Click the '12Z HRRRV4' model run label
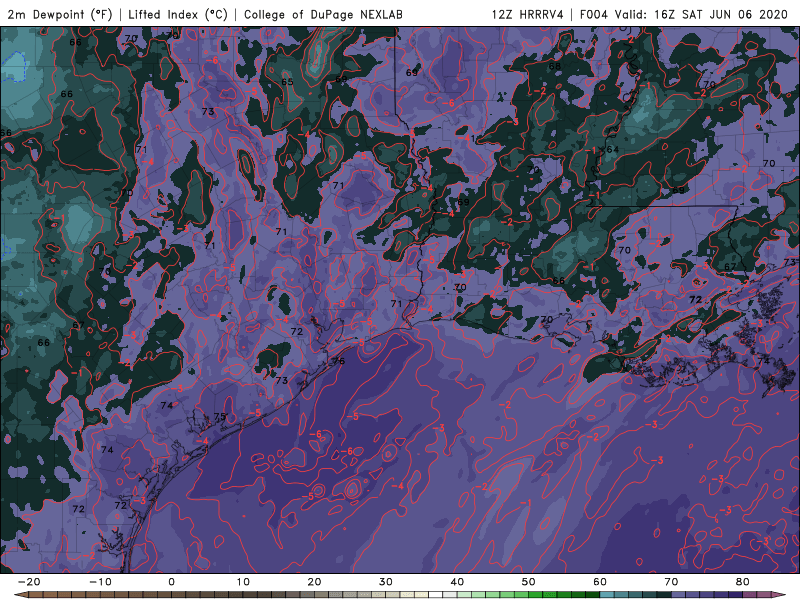This screenshot has height=600, width=800. (528, 14)
